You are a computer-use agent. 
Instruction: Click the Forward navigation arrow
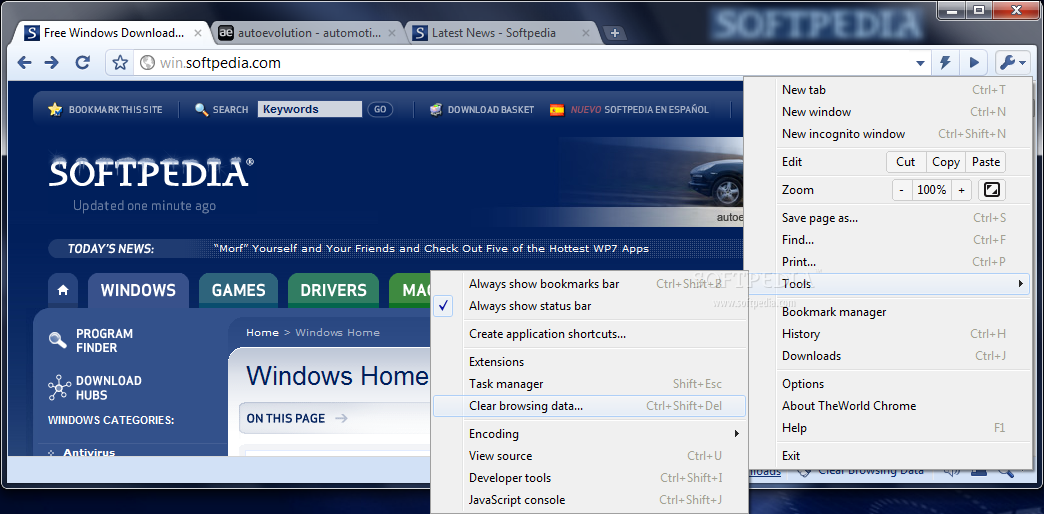tap(51, 63)
